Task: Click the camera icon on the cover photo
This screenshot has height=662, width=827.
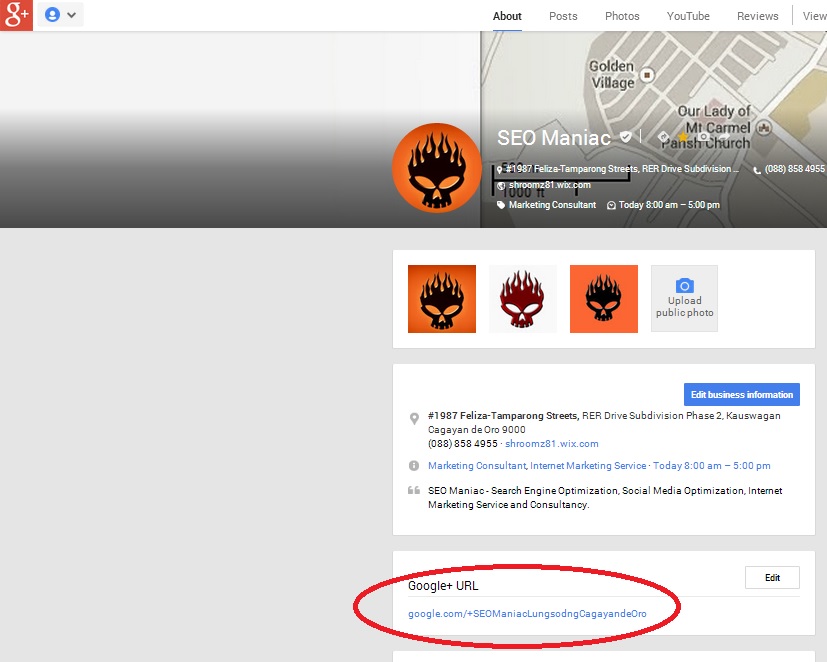Action: (702, 138)
